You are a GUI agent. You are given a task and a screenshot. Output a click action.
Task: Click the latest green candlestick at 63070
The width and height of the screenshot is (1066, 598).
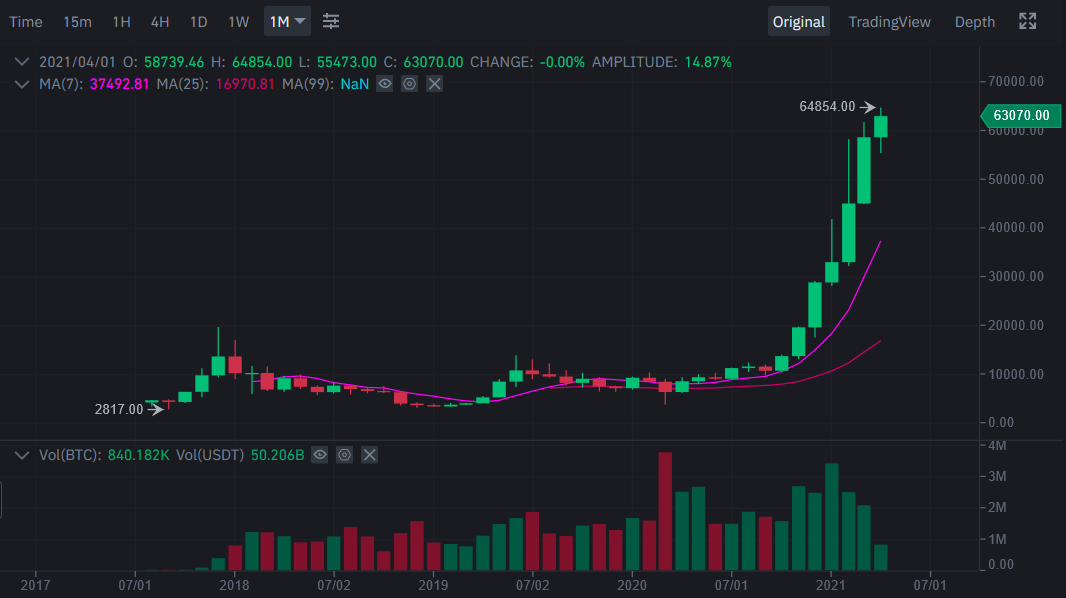coord(880,126)
